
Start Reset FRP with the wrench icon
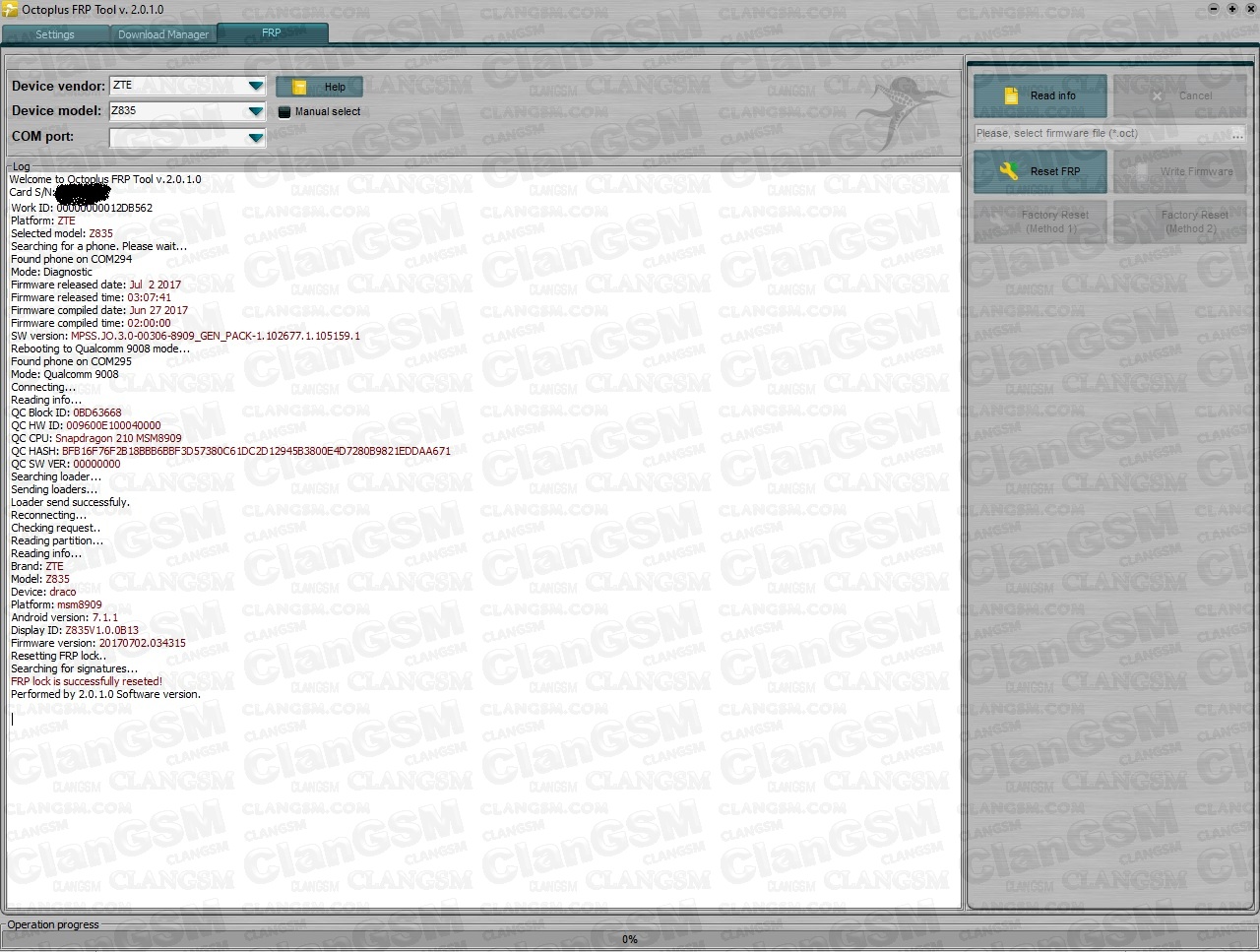pos(1040,171)
